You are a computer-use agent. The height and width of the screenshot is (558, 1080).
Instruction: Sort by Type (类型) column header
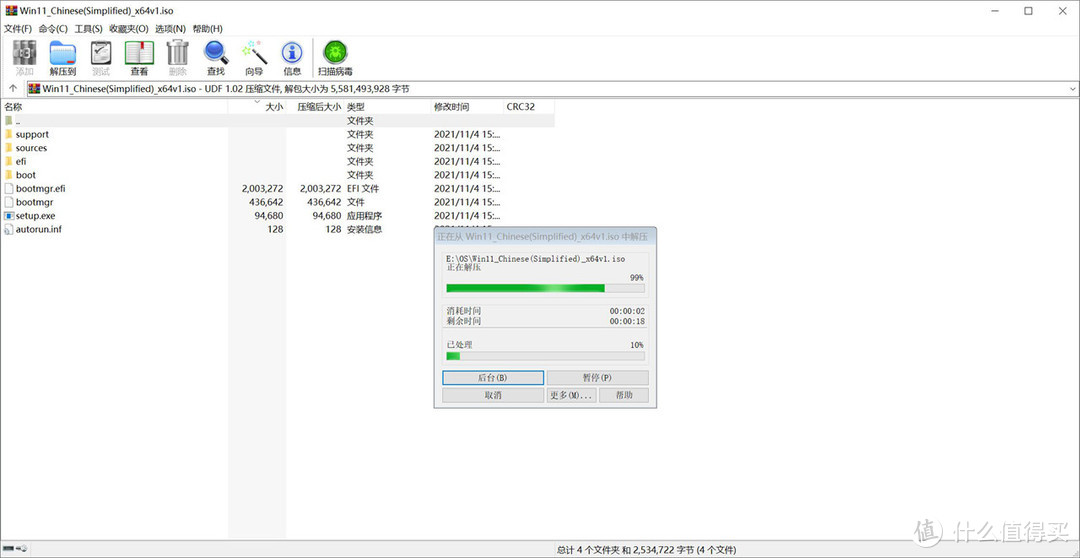coord(387,107)
